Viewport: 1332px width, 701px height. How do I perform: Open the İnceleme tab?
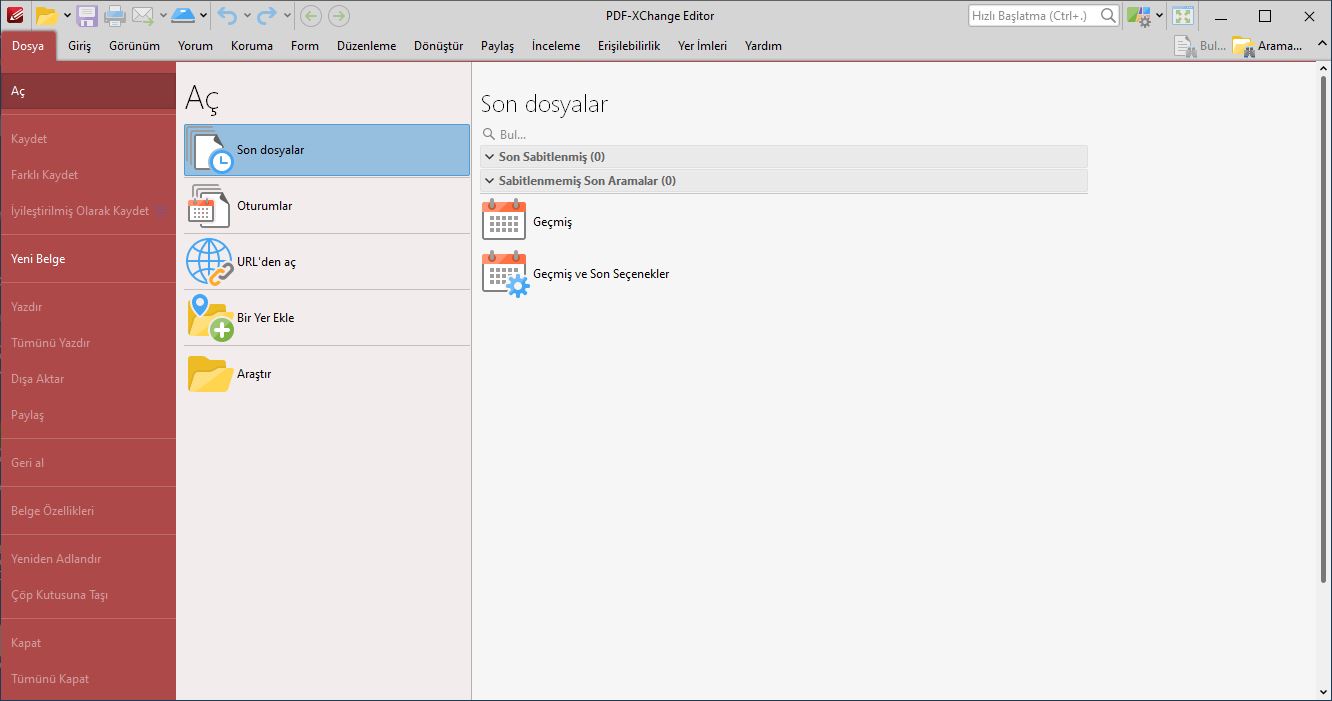pos(556,46)
